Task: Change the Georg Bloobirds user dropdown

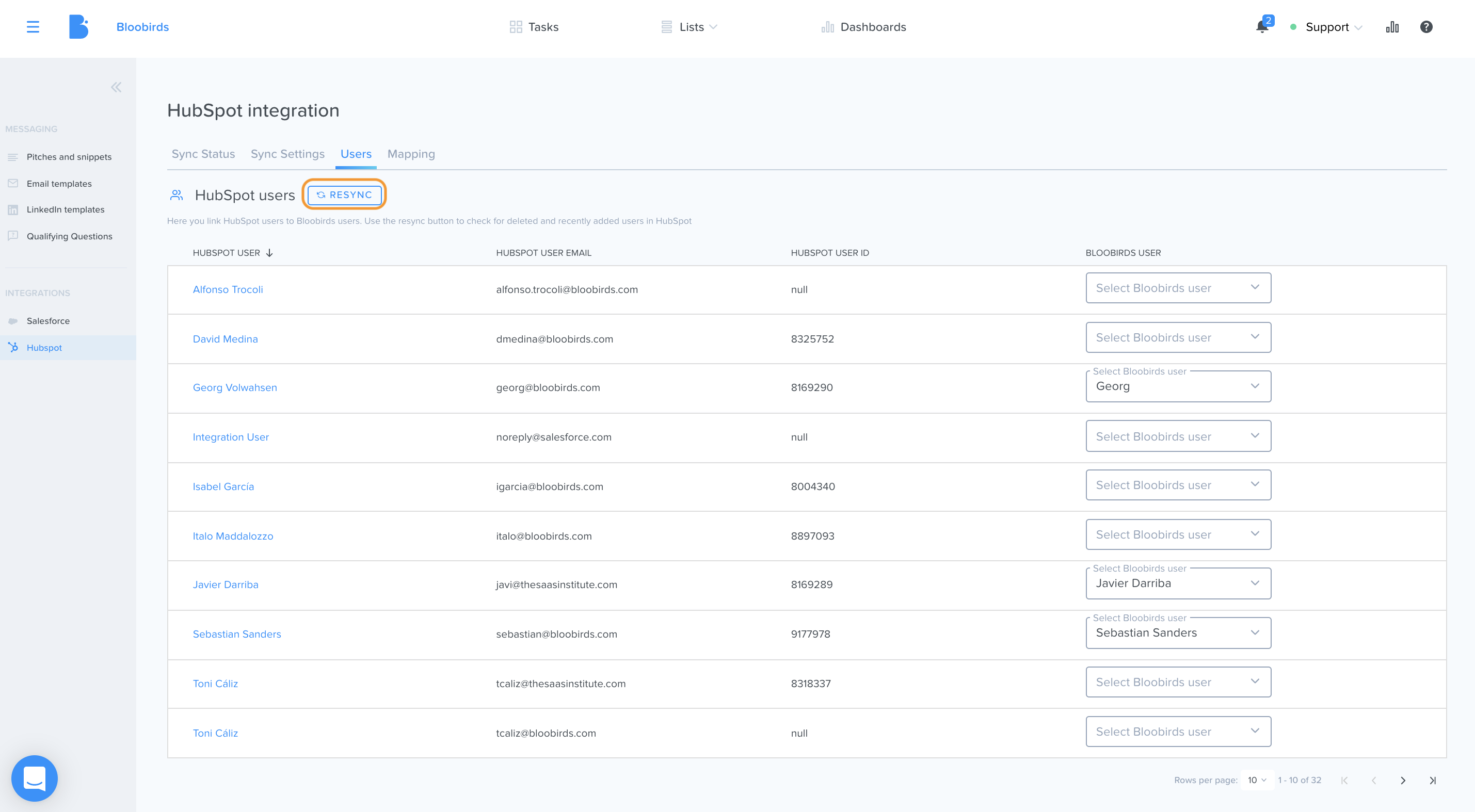Action: 1178,386
